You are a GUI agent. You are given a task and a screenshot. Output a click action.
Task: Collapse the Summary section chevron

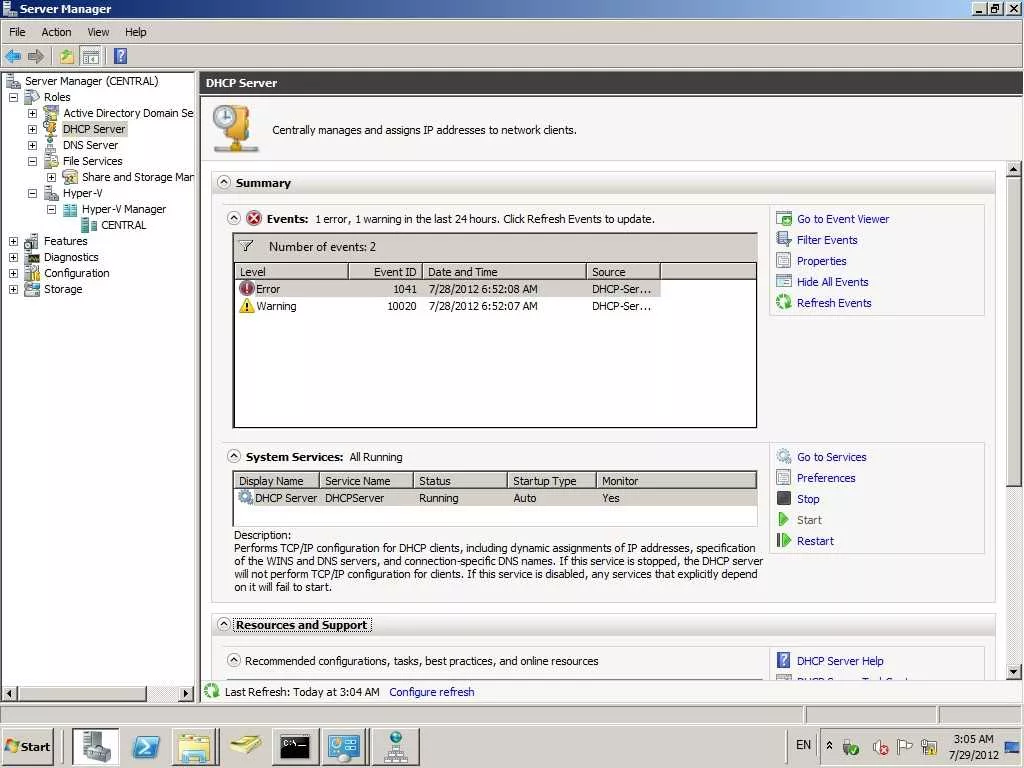tap(224, 182)
